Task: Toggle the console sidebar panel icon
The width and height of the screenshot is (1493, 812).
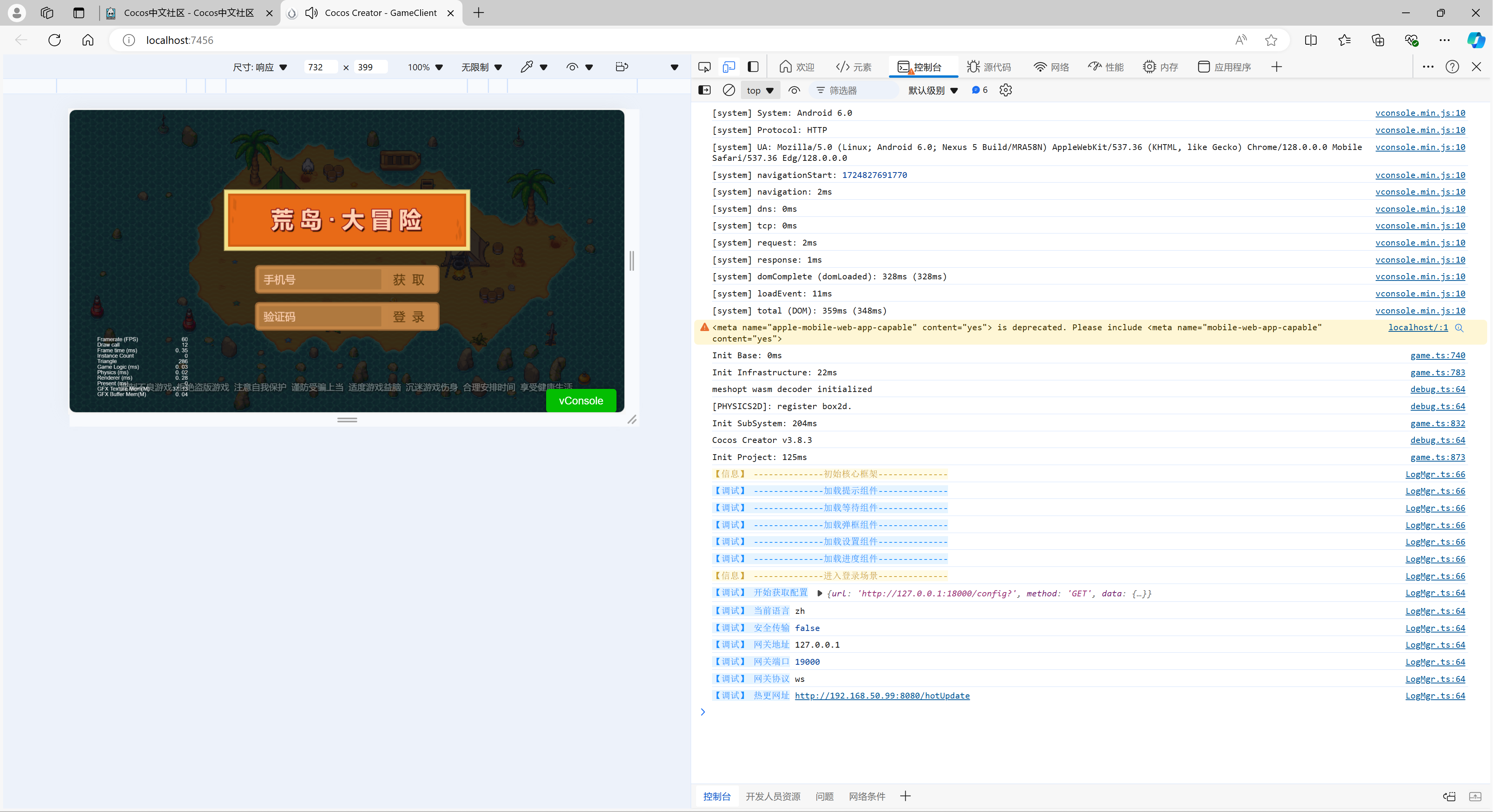Action: click(704, 90)
